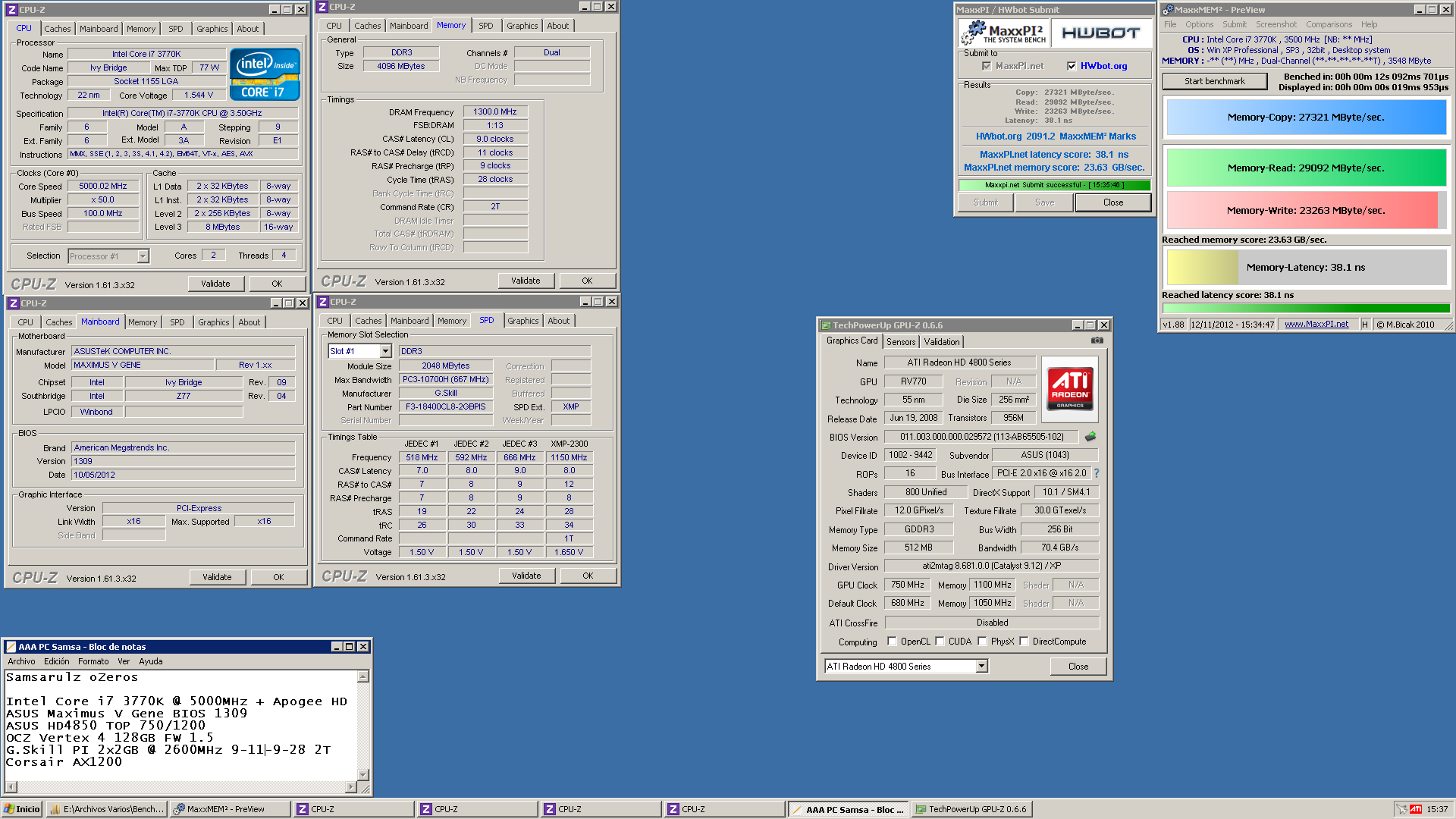
Task: Toggle the MaxxPI.net submit checkbox
Action: pyautogui.click(x=986, y=66)
